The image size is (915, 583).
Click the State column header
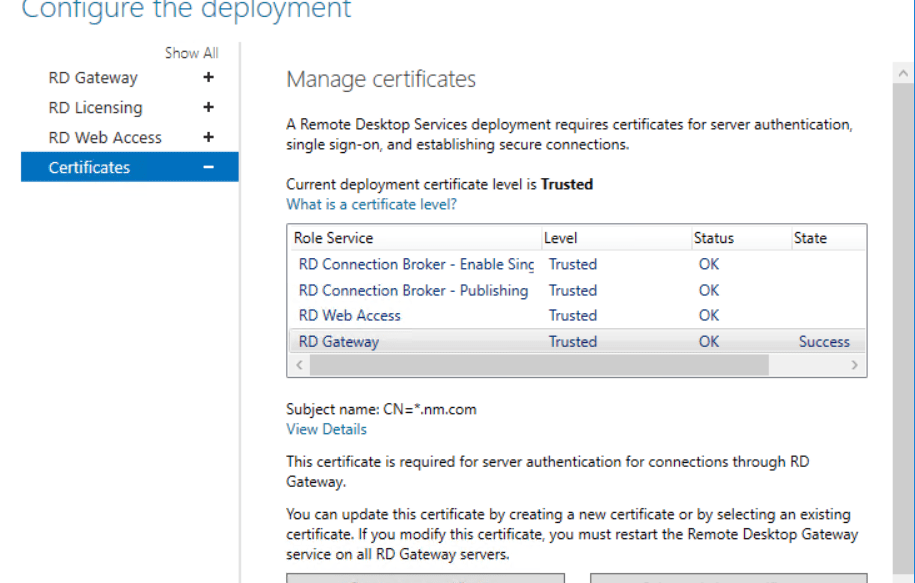point(810,238)
